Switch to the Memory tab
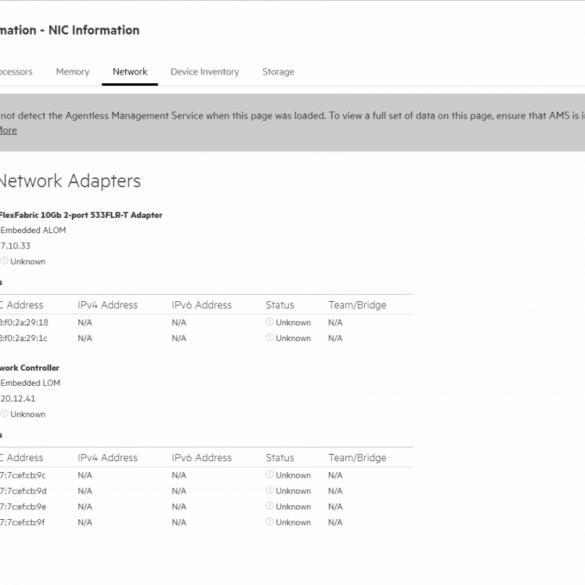This screenshot has width=585, height=585. 72,72
